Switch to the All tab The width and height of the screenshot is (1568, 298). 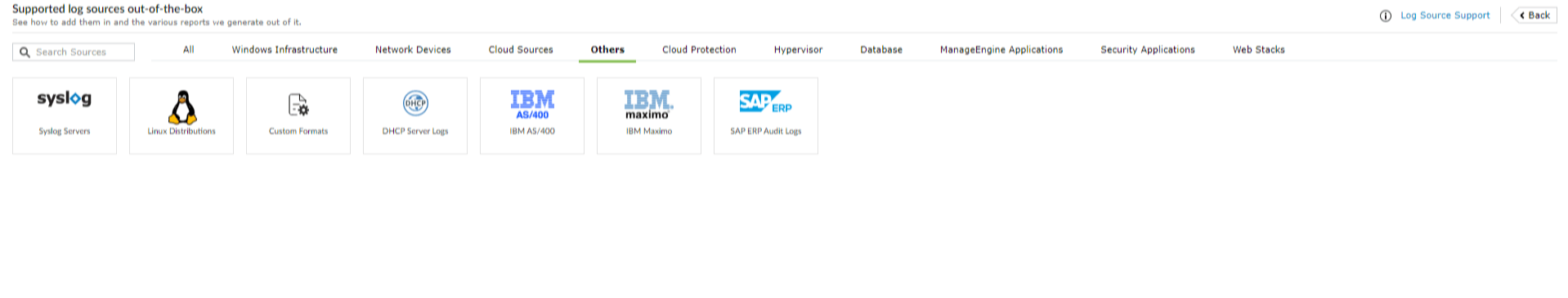coord(189,50)
